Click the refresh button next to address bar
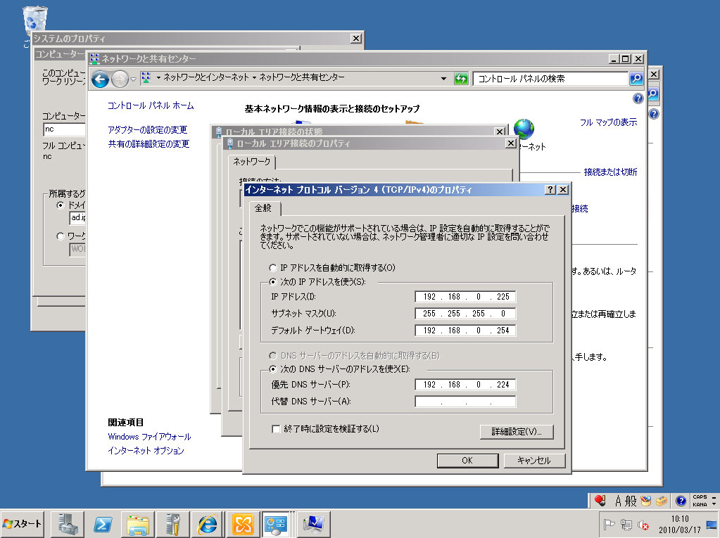This screenshot has width=720, height=538. (461, 78)
